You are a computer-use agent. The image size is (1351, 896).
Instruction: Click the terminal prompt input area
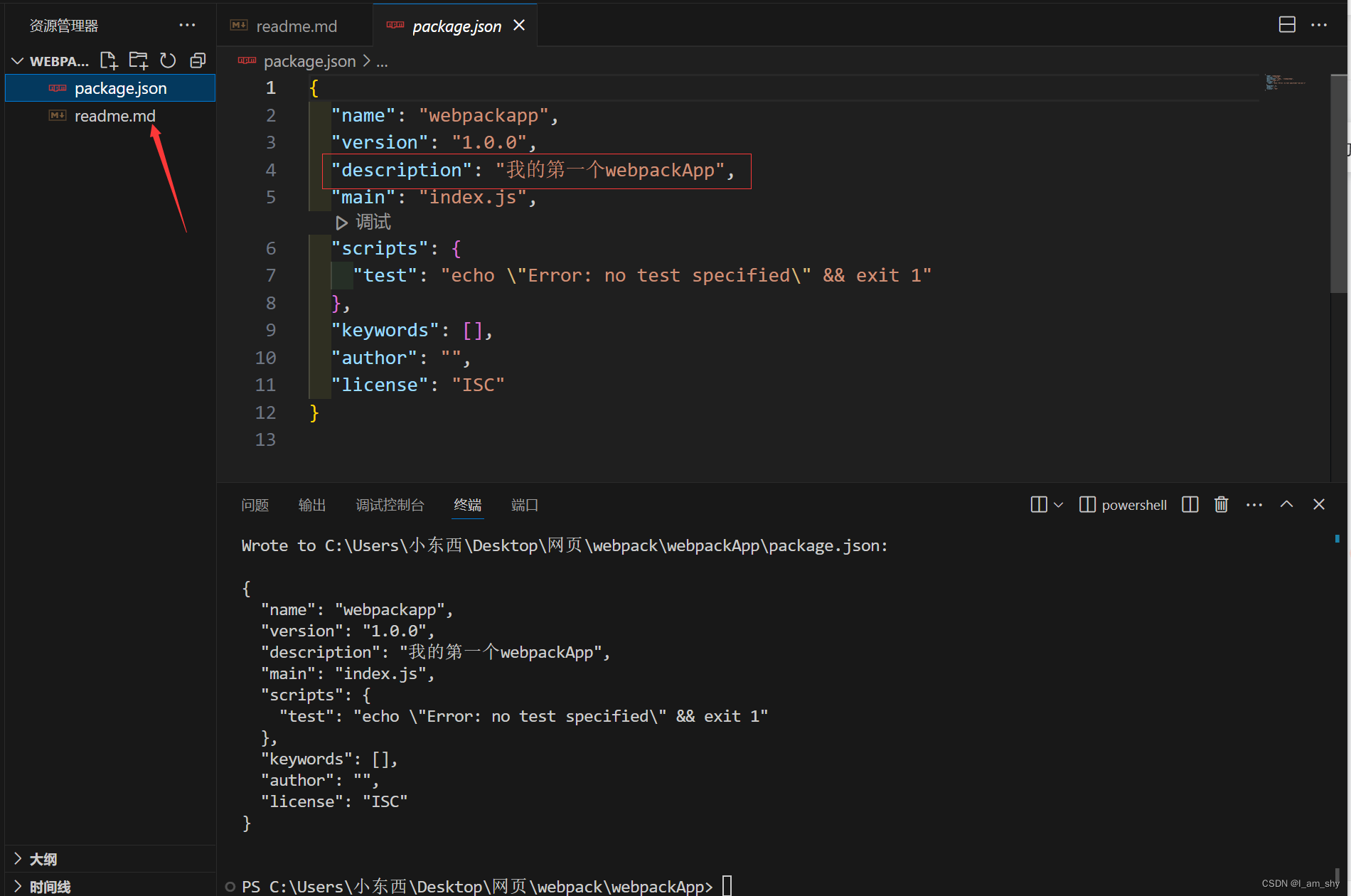tap(727, 886)
